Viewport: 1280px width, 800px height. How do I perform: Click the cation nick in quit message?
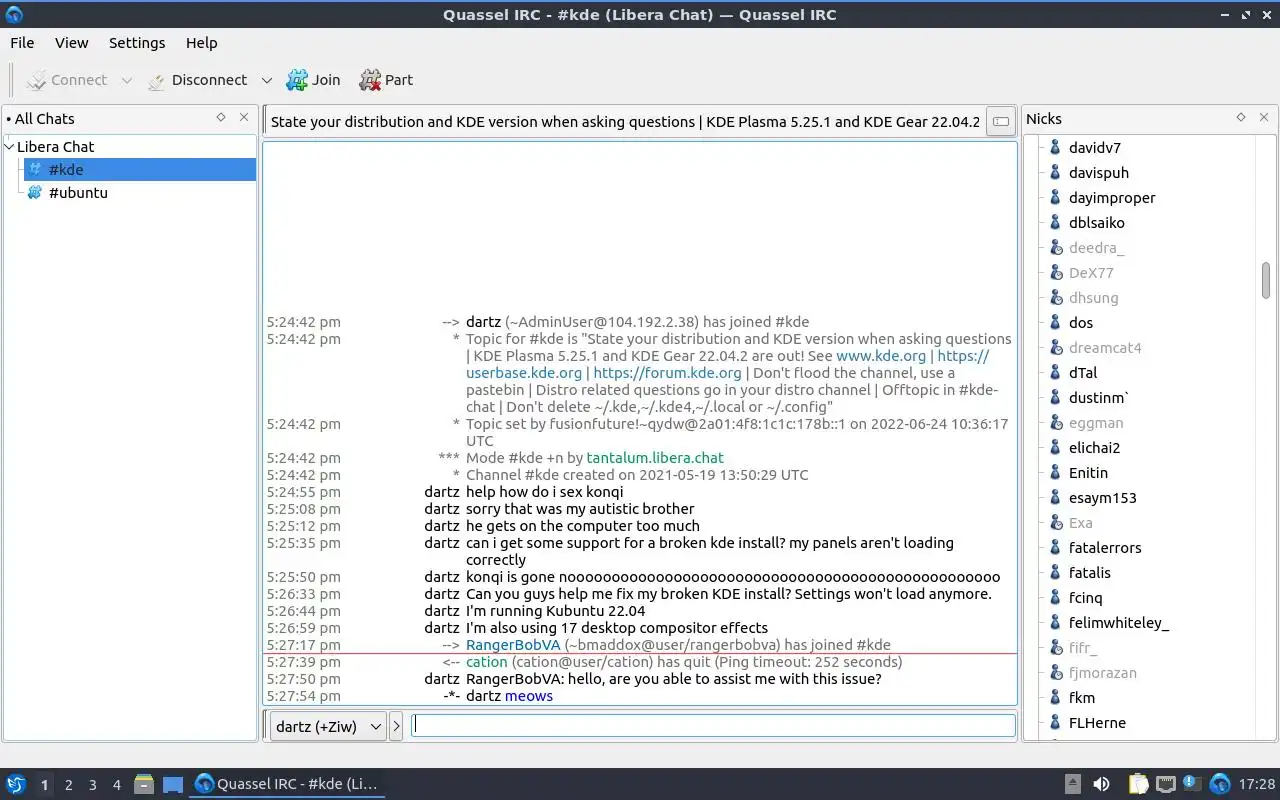click(487, 662)
